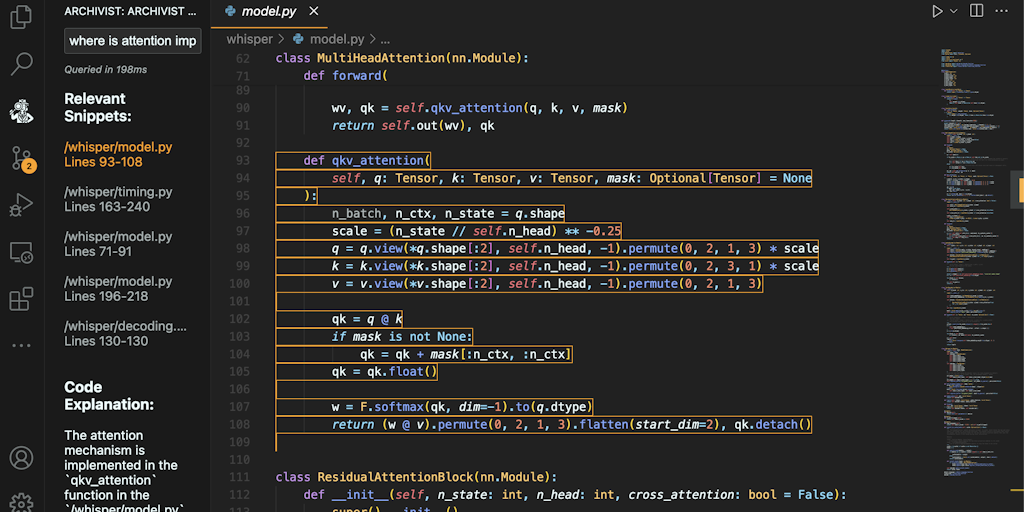The height and width of the screenshot is (512, 1024).
Task: Click the Accounts profile icon
Action: (21, 458)
